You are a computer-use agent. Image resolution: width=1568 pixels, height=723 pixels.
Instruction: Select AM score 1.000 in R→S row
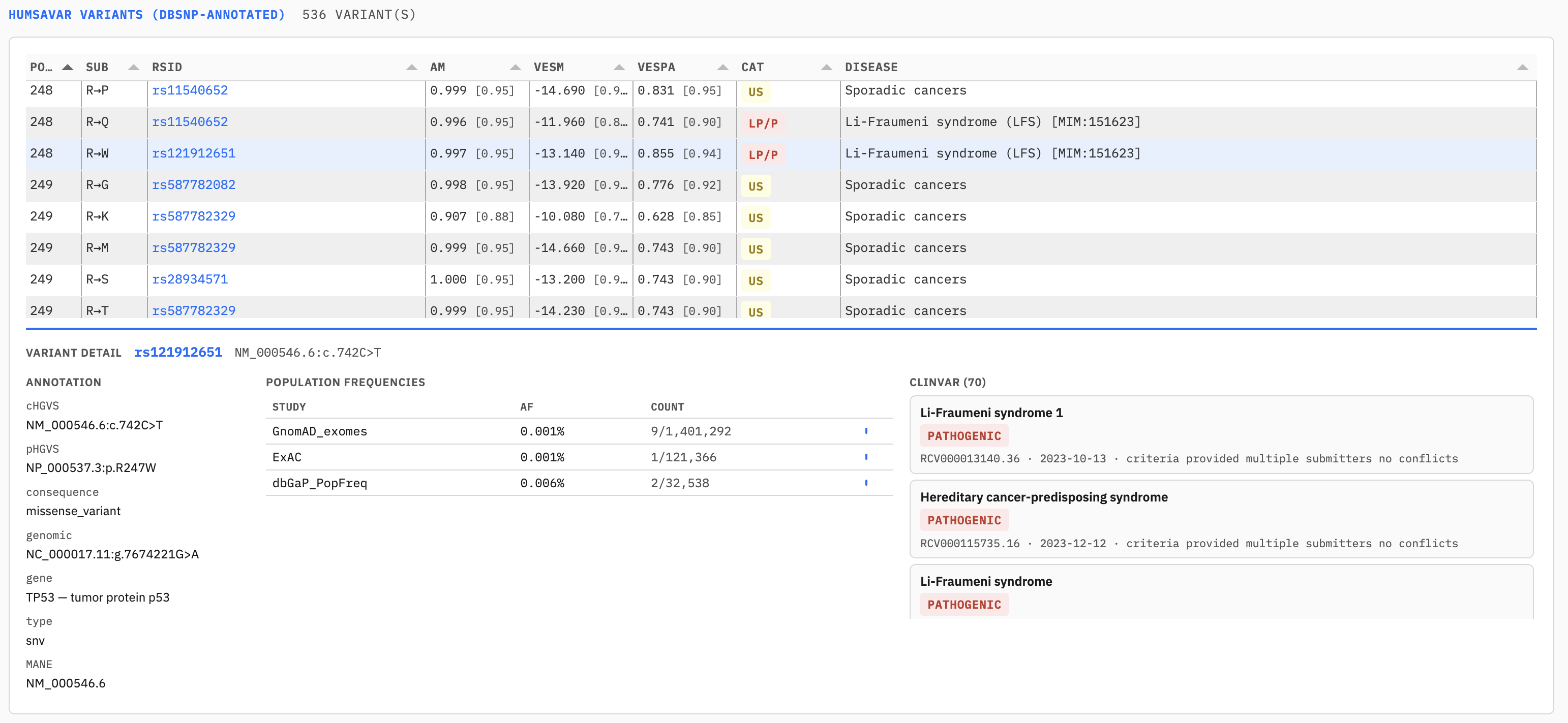pyautogui.click(x=448, y=280)
